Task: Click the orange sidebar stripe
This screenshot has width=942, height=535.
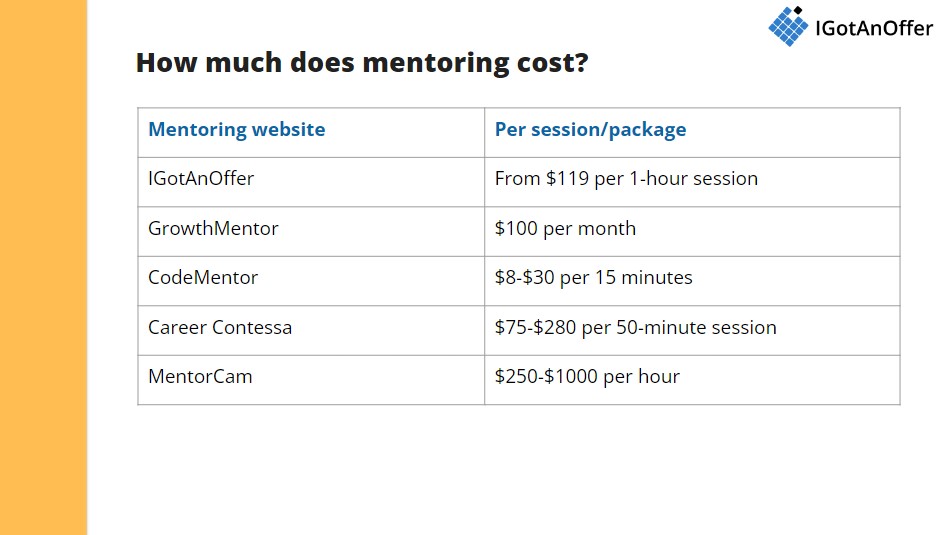Action: 43,267
